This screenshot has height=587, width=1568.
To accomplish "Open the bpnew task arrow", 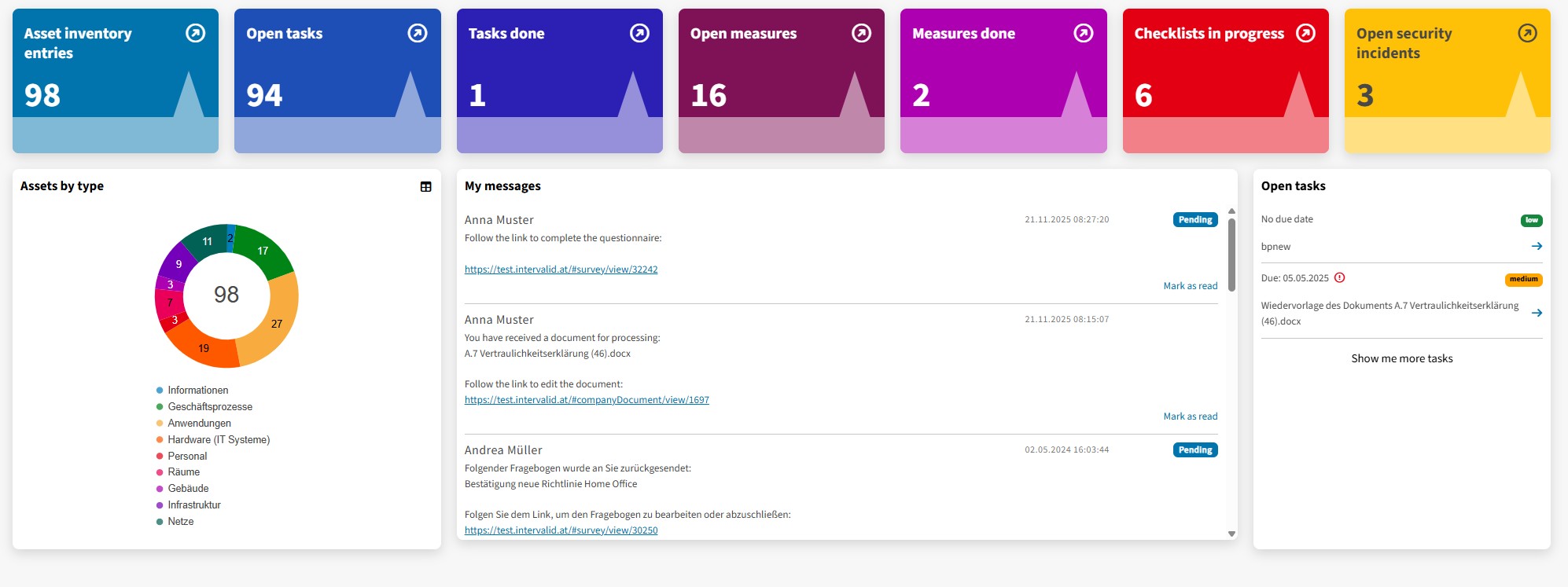I will click(x=1537, y=246).
